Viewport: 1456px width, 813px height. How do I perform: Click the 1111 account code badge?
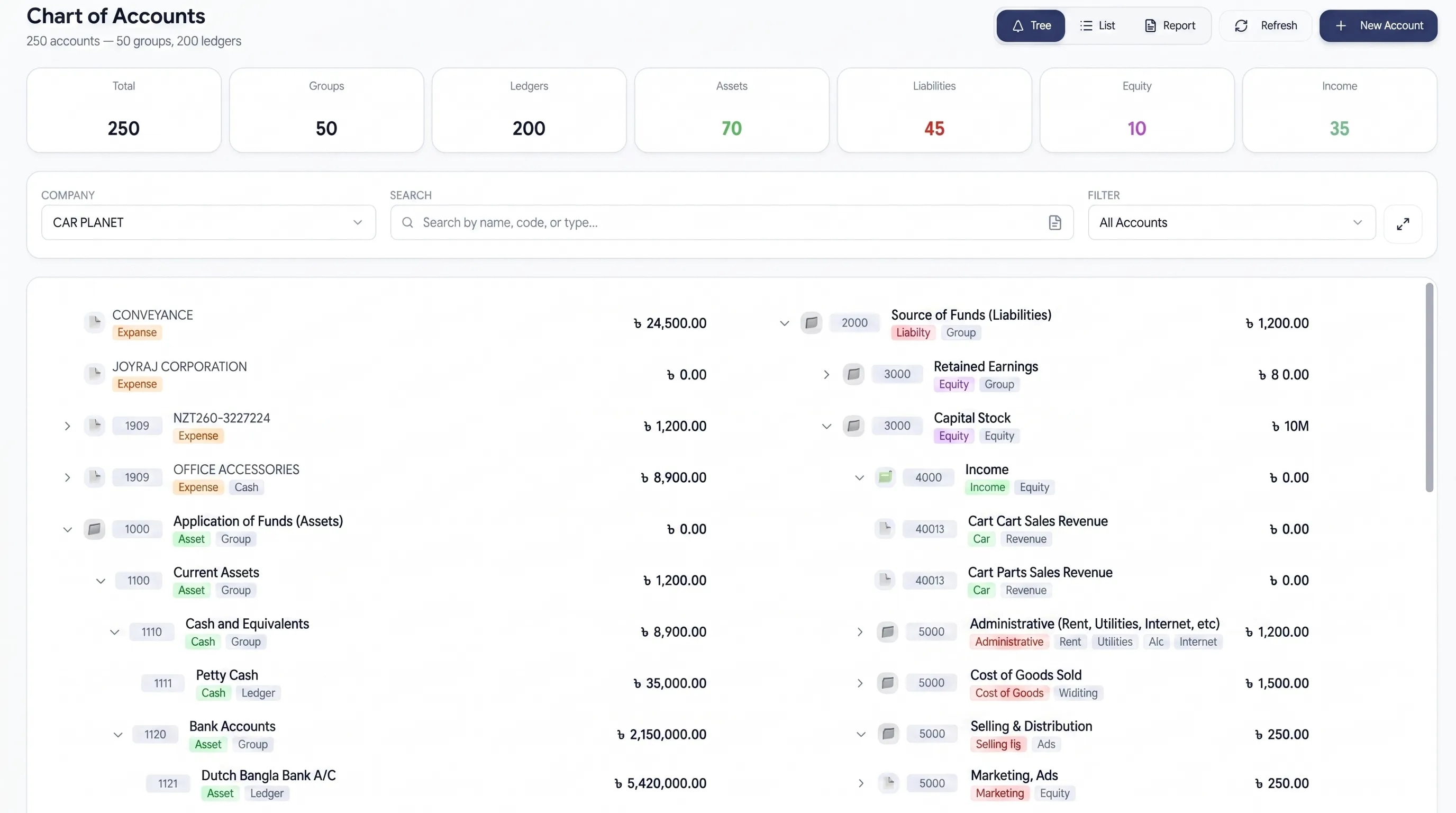(x=163, y=683)
